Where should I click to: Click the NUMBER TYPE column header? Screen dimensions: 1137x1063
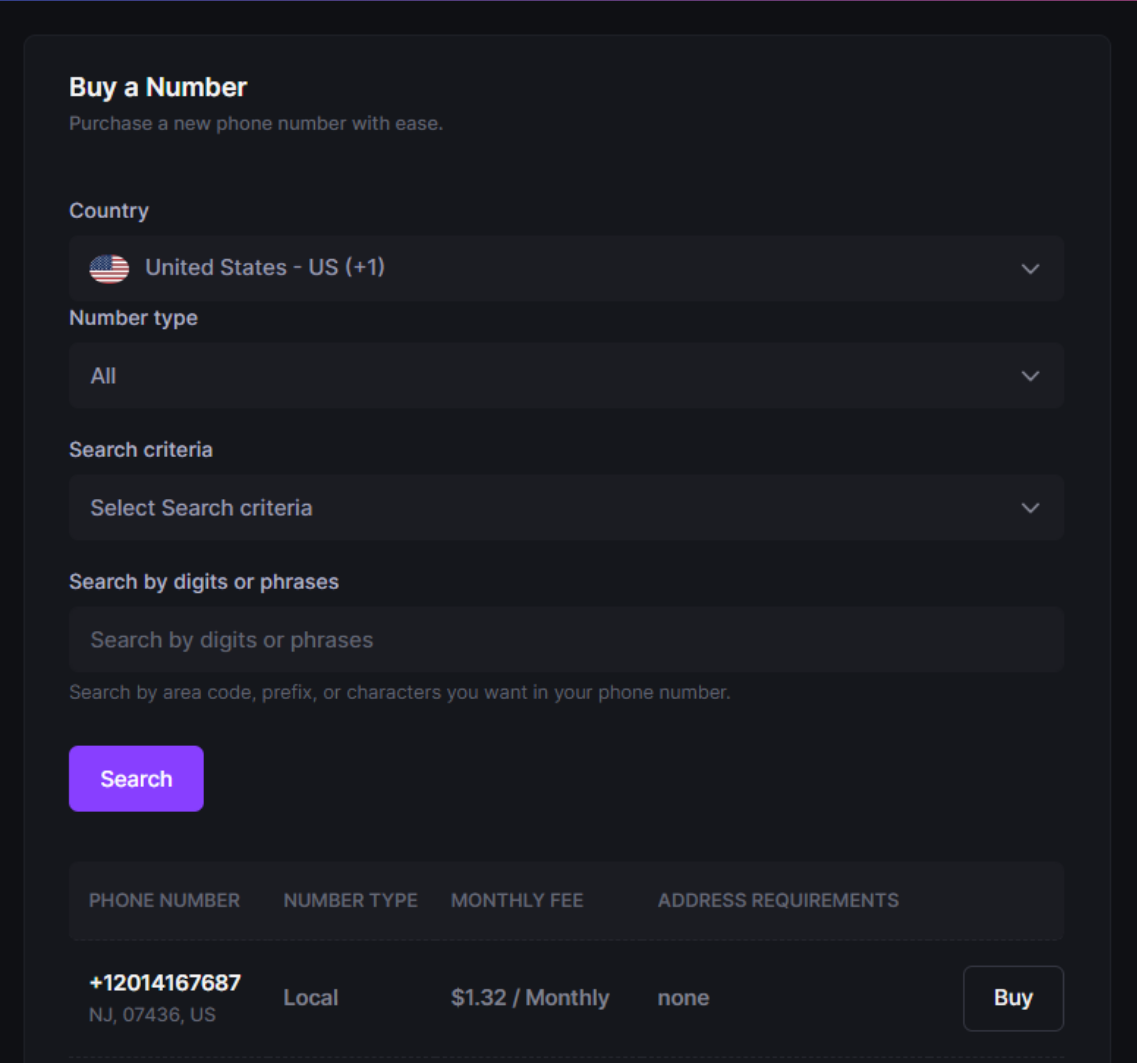coord(350,901)
